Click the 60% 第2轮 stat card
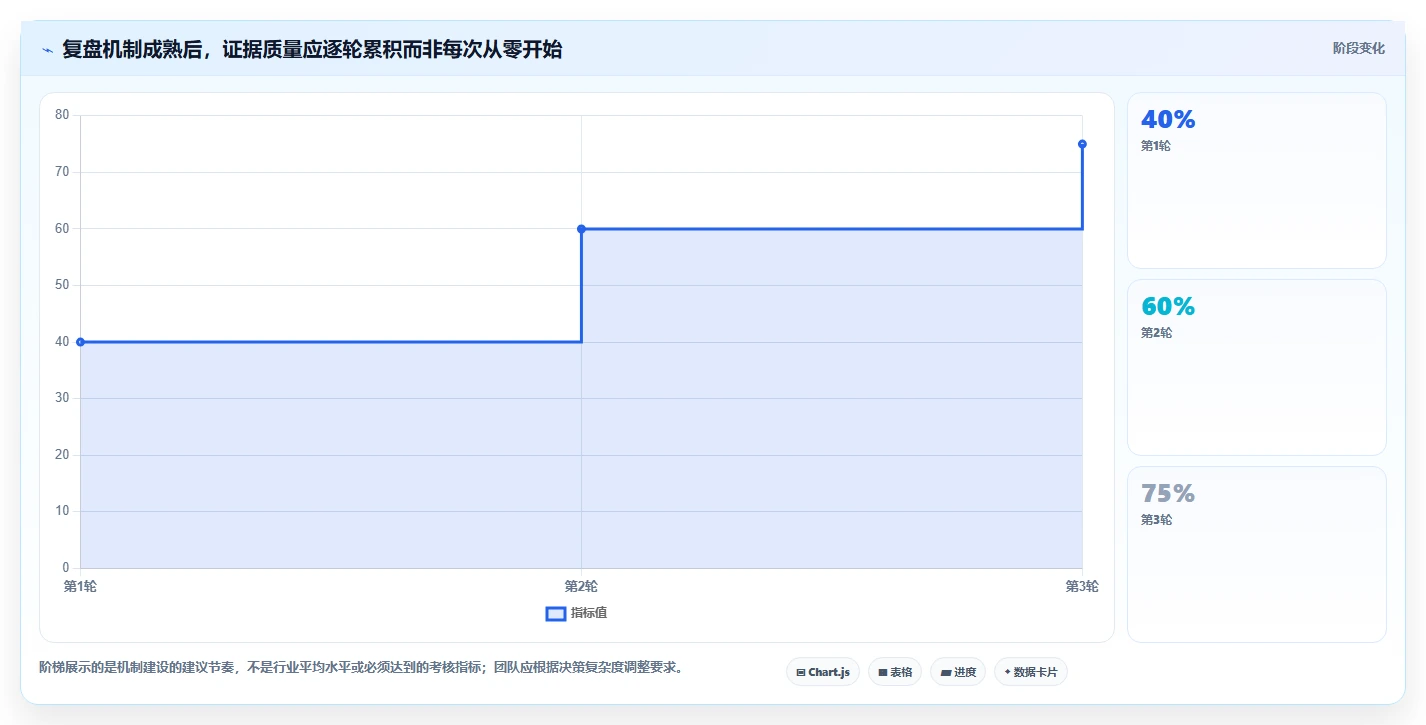1426x725 pixels. (x=1257, y=368)
